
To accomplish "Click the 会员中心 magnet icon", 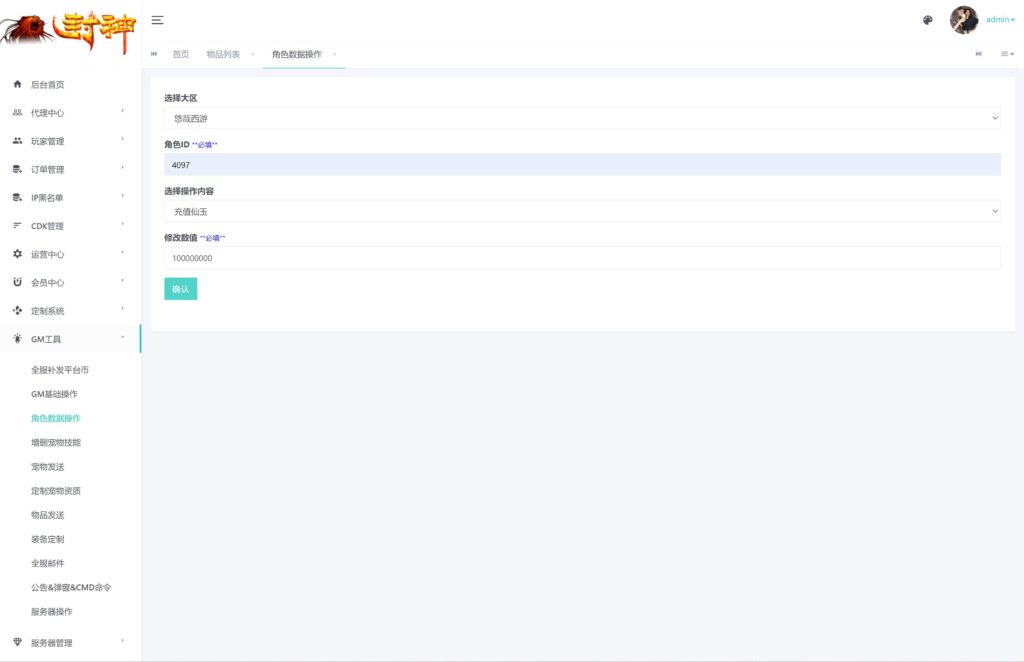I will click(x=17, y=282).
